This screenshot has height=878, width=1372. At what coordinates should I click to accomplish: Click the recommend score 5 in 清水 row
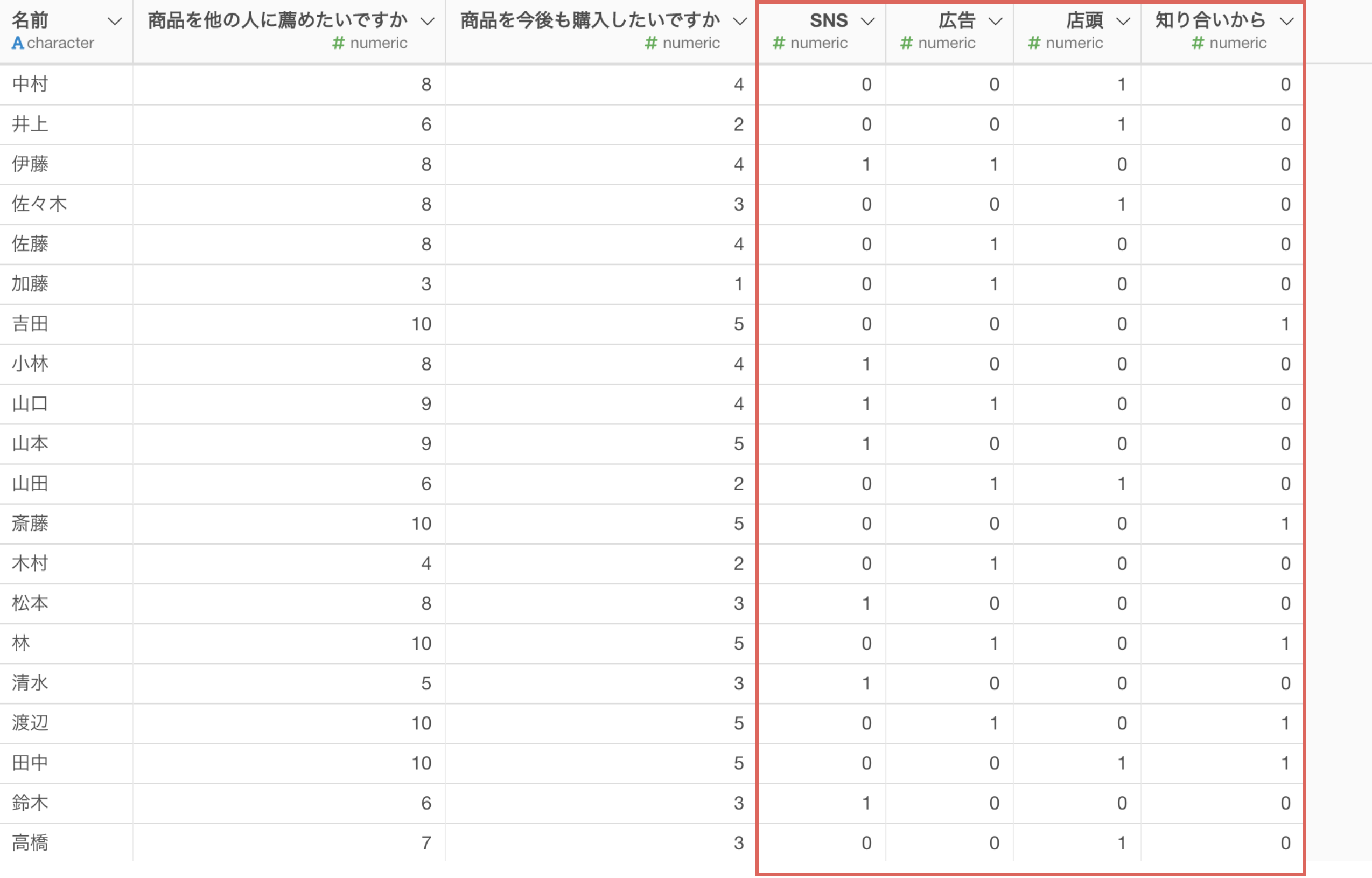pos(426,683)
